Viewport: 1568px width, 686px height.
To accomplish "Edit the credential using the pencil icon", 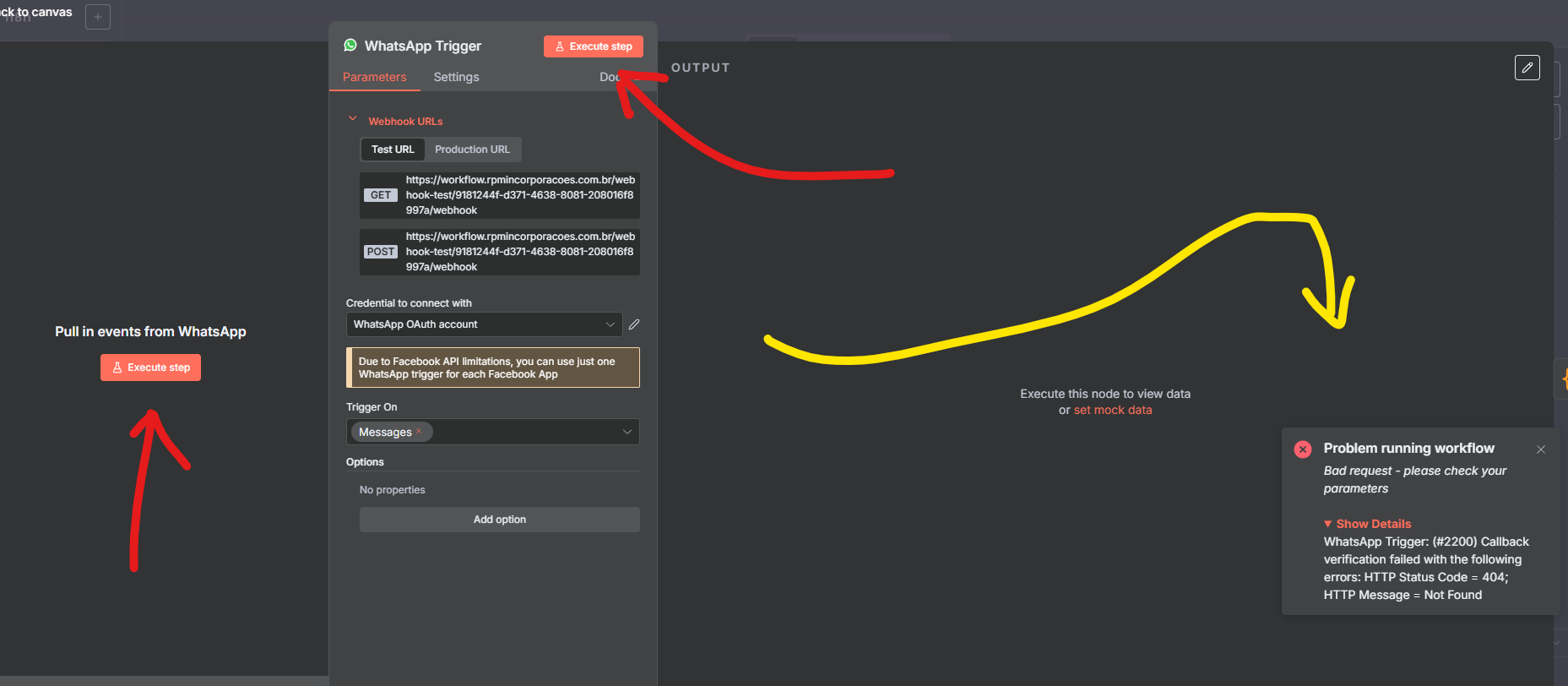I will 634,324.
